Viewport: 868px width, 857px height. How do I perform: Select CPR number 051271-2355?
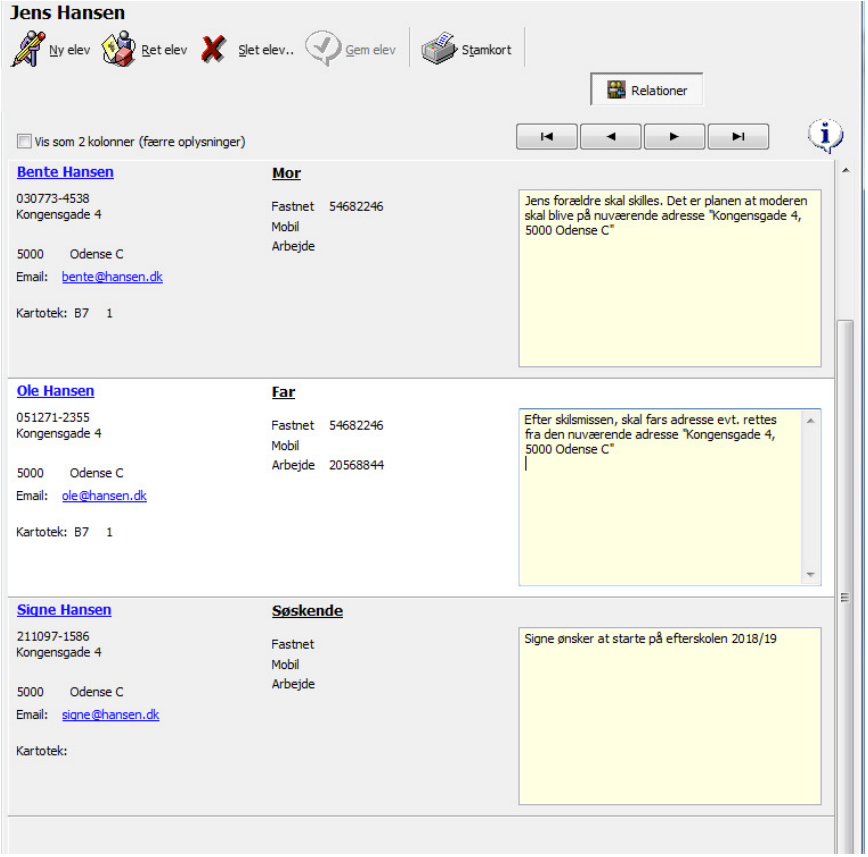click(53, 417)
